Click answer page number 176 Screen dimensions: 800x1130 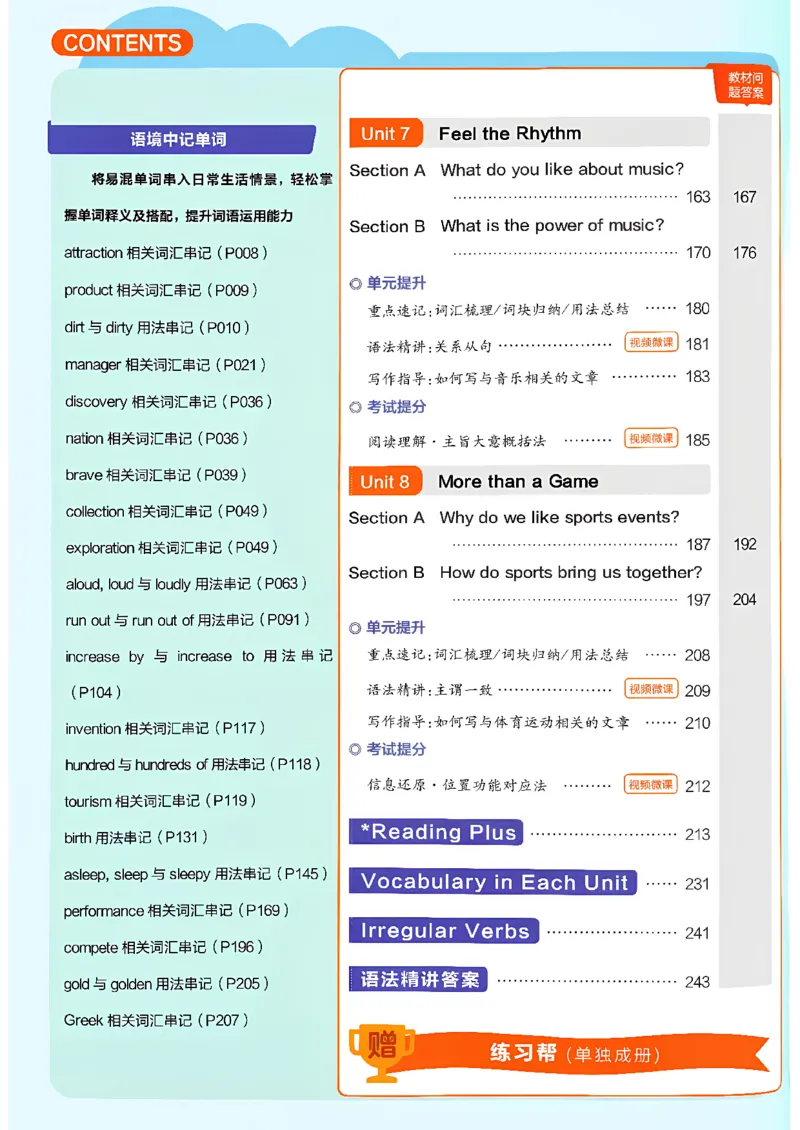(745, 252)
